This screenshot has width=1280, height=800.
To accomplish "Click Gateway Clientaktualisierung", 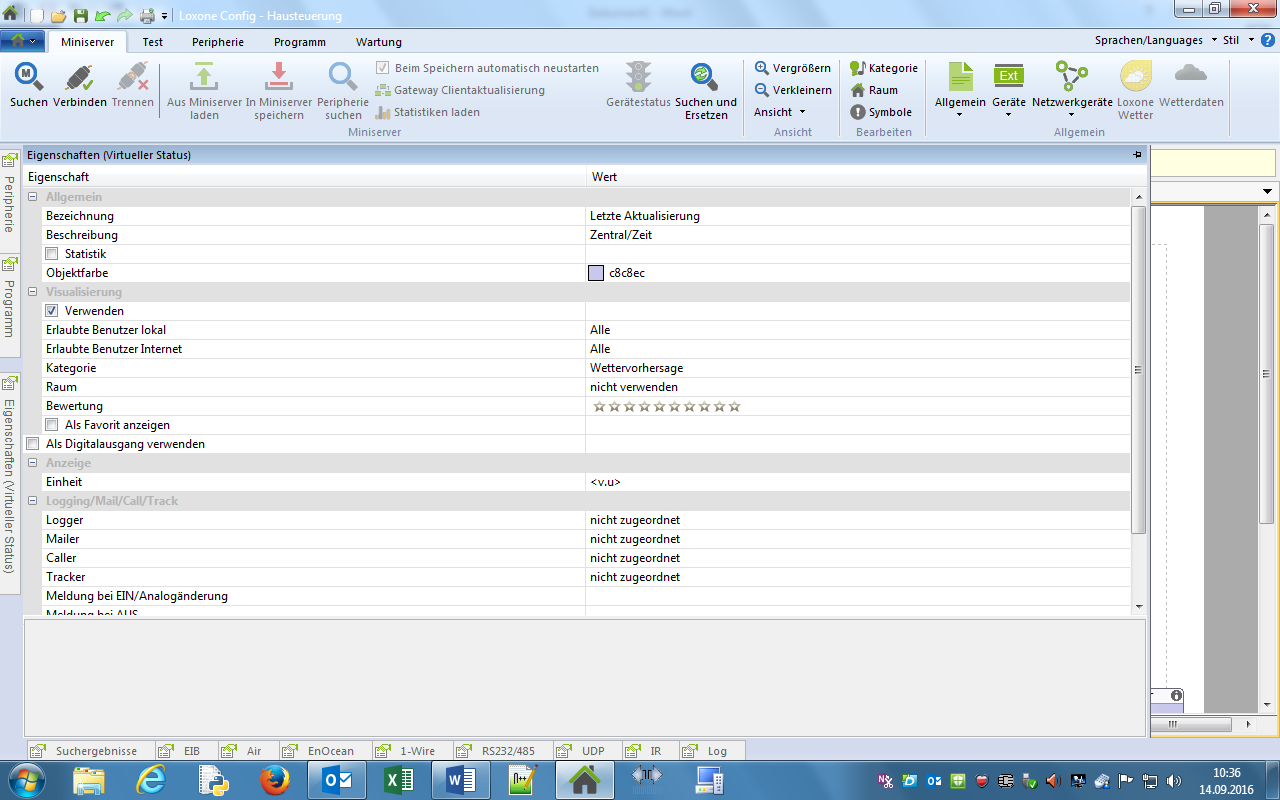I will coord(461,90).
